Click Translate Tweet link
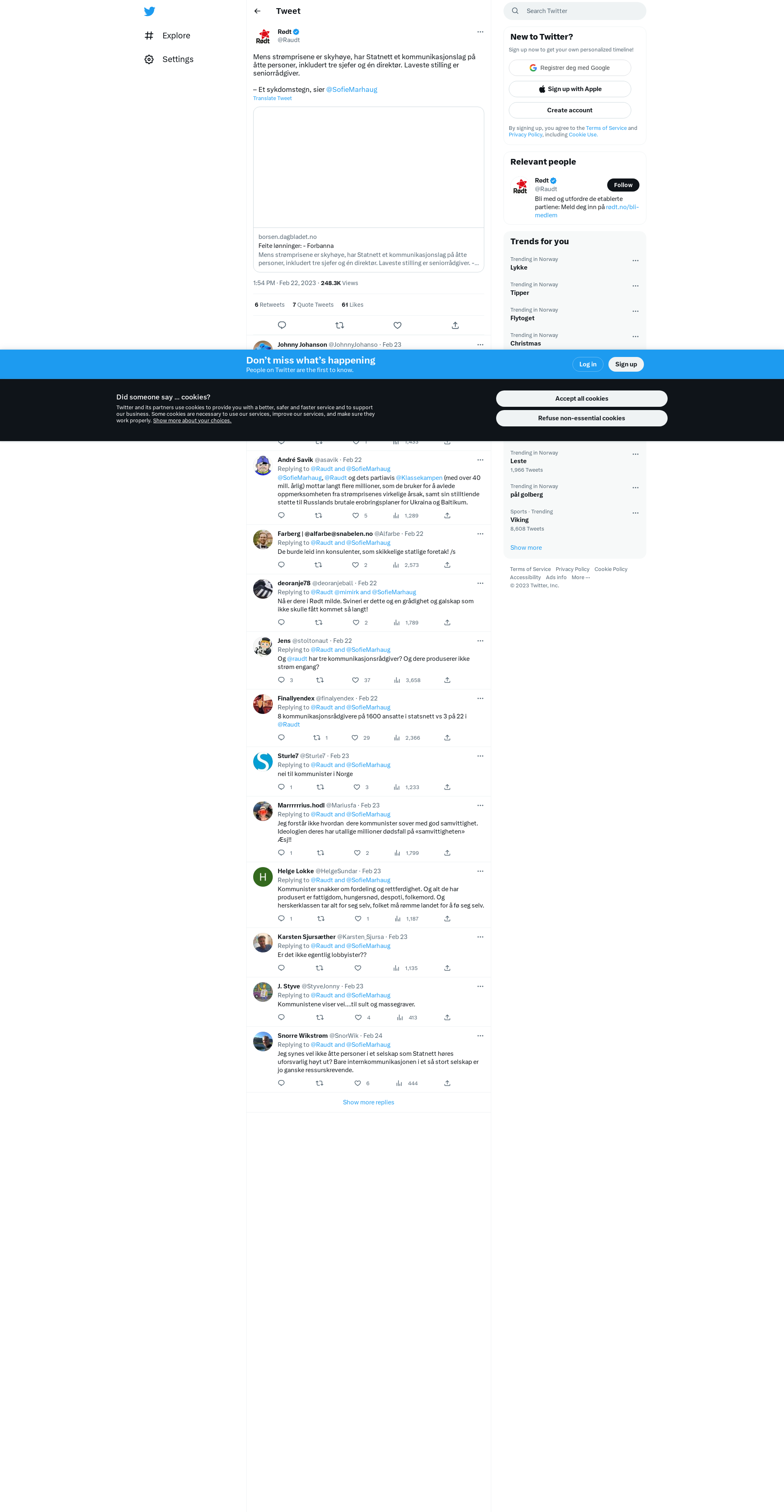This screenshot has width=784, height=1512. point(272,98)
